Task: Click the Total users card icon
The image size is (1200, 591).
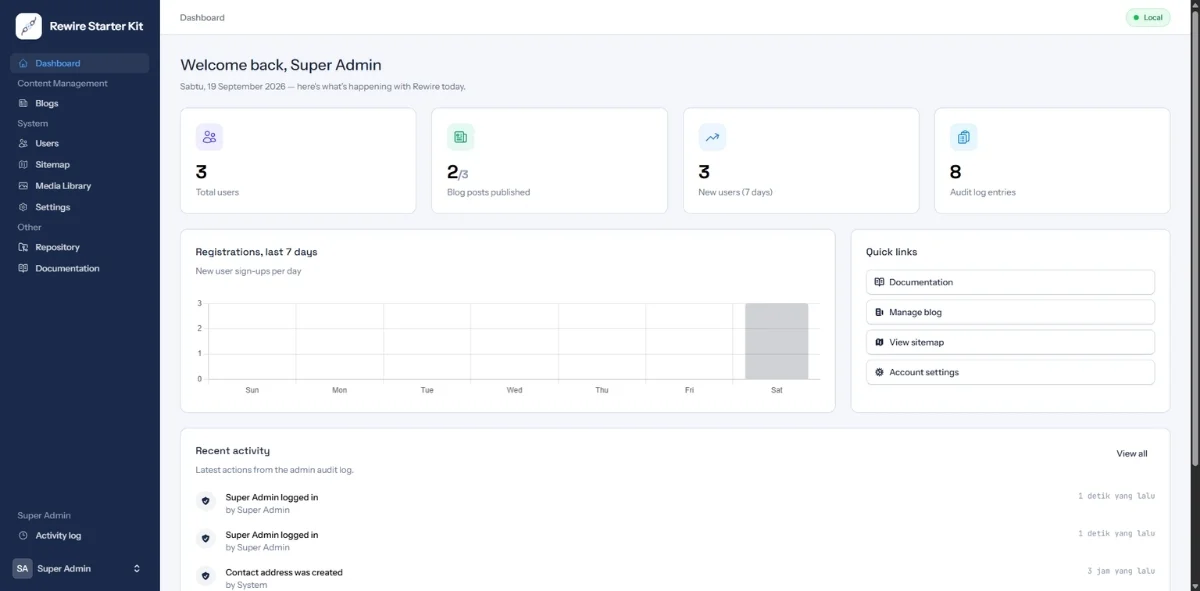Action: point(209,137)
